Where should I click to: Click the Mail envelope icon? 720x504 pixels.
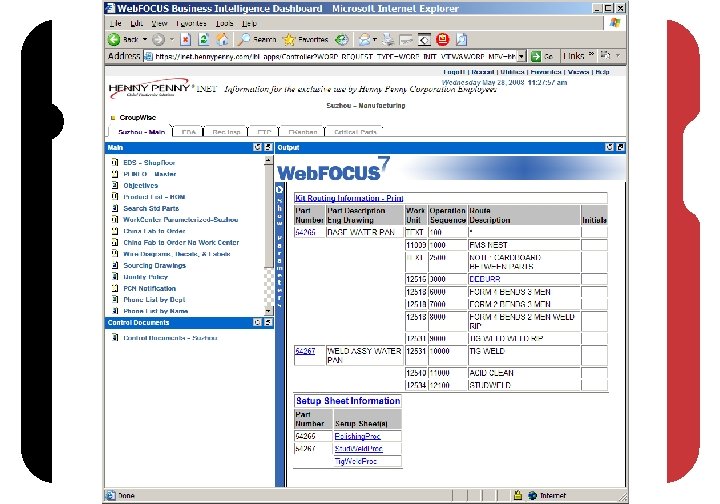(x=364, y=40)
